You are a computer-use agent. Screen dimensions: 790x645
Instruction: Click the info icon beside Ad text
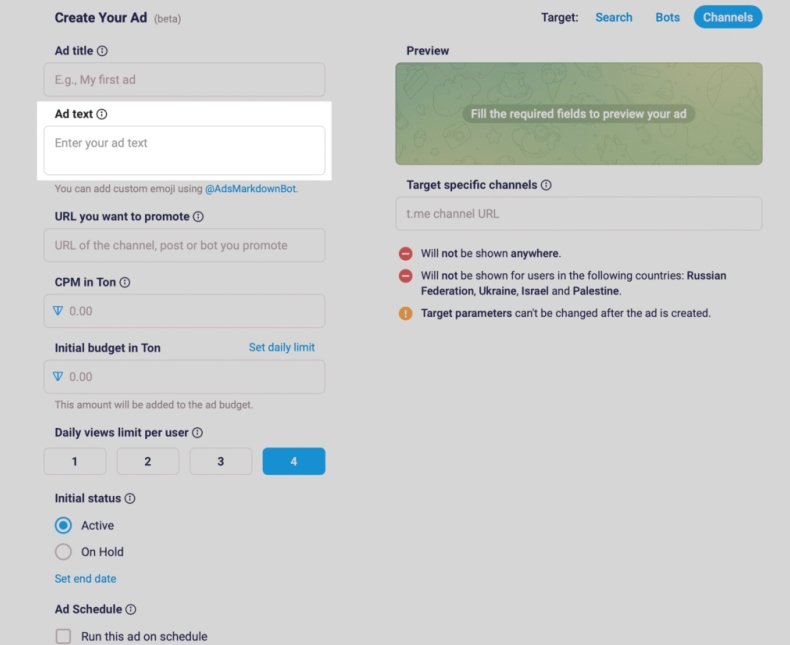point(102,115)
